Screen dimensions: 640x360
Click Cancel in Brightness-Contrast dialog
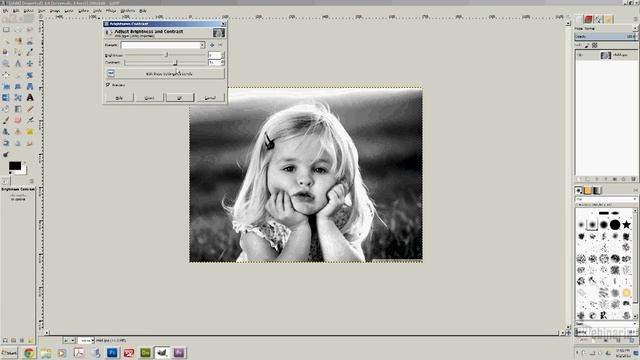coord(210,98)
